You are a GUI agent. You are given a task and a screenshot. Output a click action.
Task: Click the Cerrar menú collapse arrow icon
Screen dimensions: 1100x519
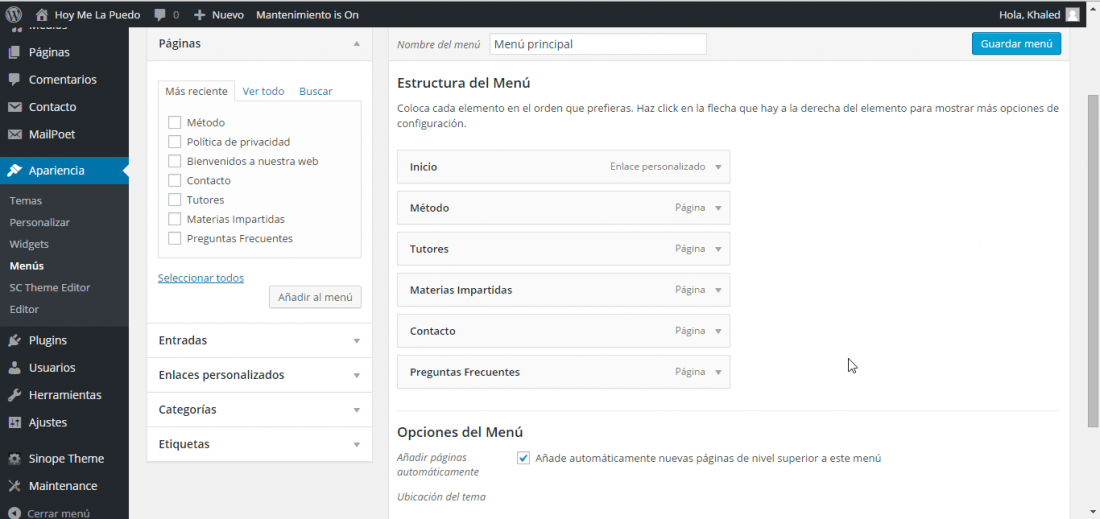[14, 513]
